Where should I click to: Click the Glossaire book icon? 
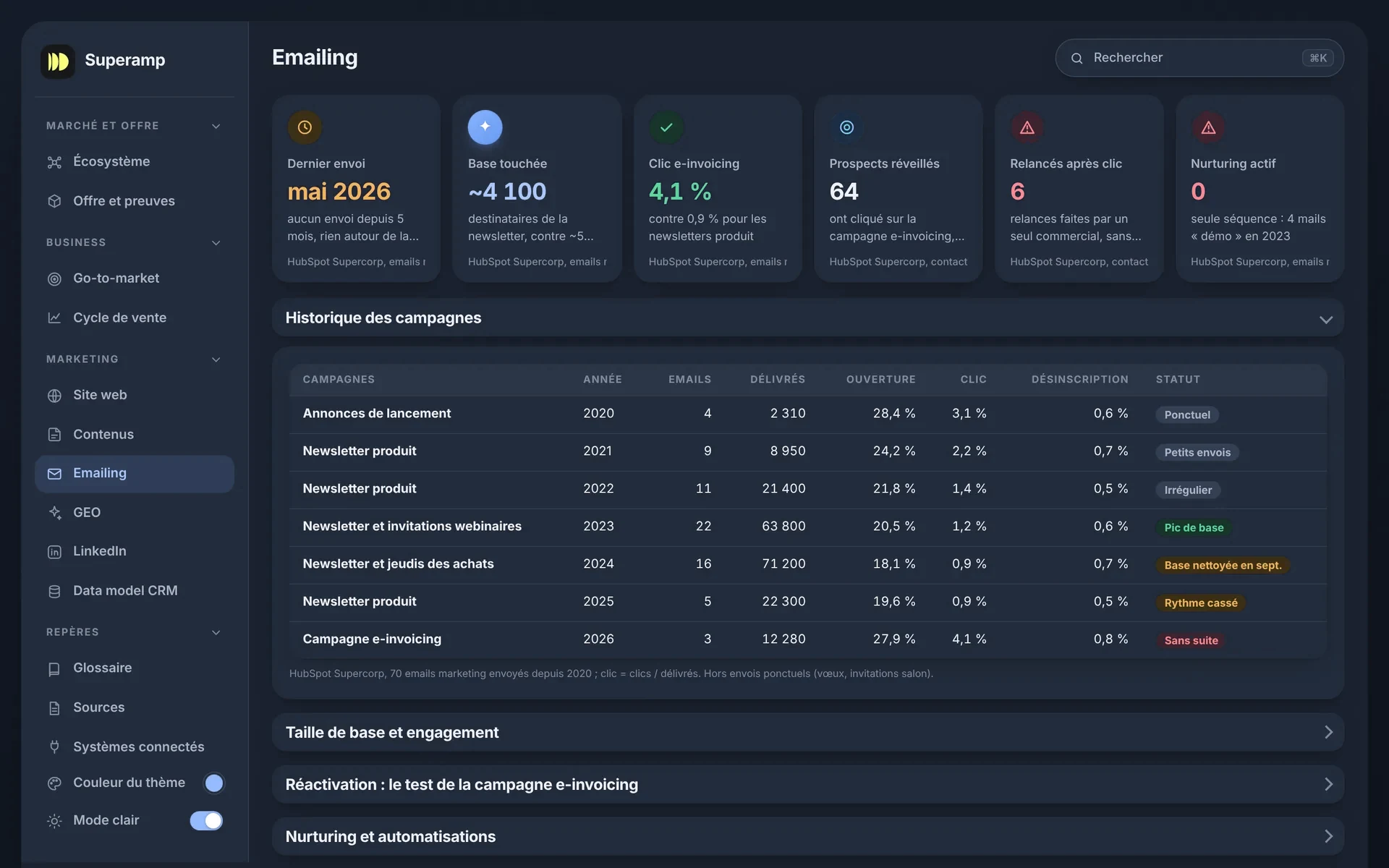[x=54, y=669]
